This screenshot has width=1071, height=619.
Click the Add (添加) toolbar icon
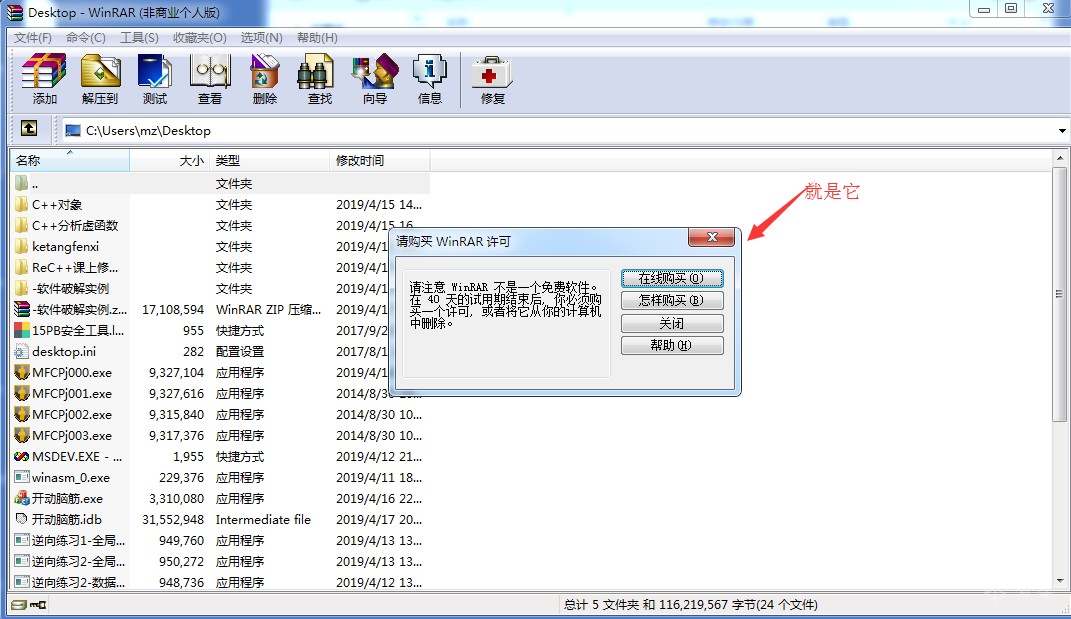point(44,72)
